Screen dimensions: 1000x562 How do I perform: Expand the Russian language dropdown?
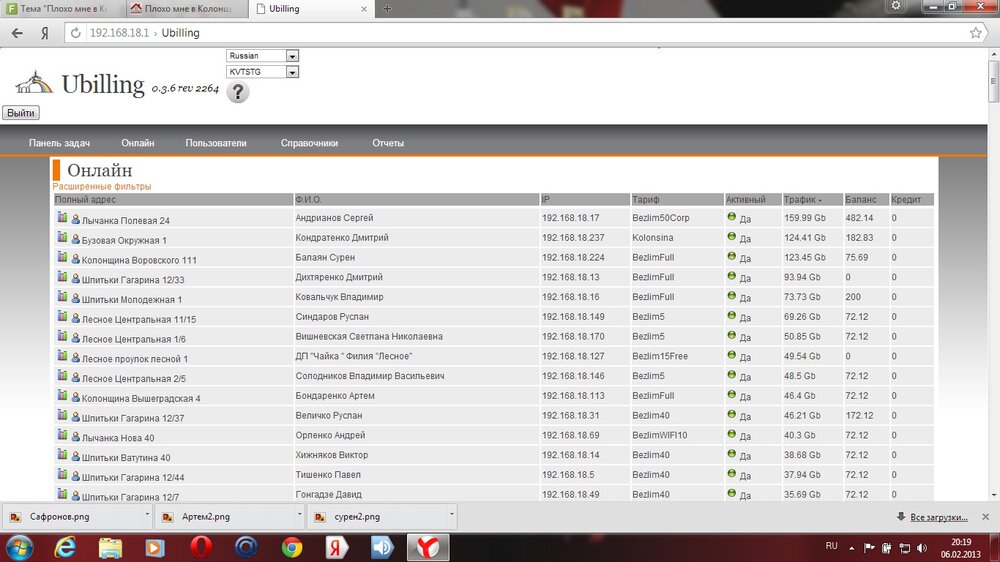pyautogui.click(x=292, y=56)
